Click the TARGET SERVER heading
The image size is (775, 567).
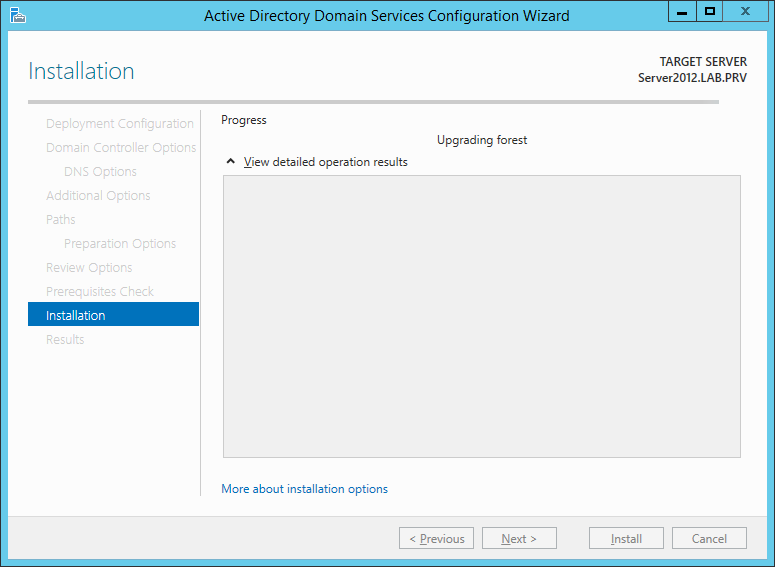[703, 62]
